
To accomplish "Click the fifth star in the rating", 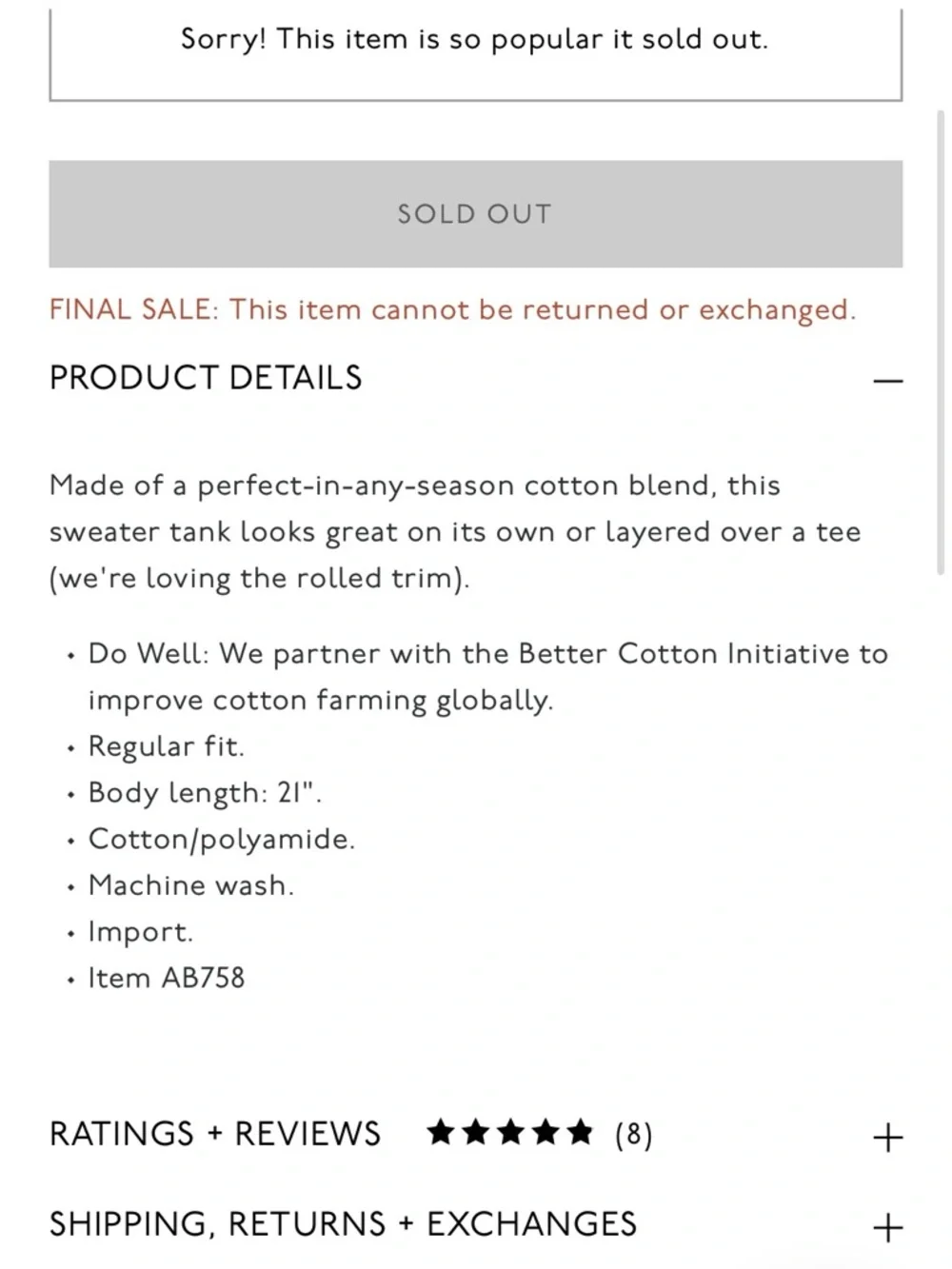I will pos(579,1133).
